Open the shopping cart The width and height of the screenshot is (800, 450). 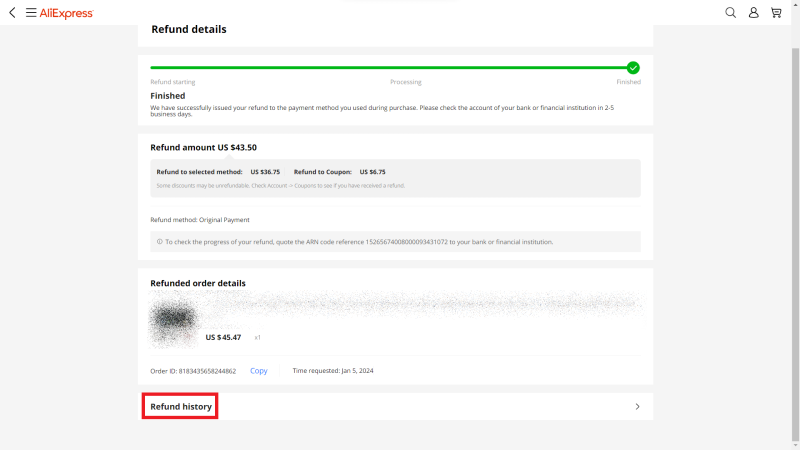tap(776, 13)
